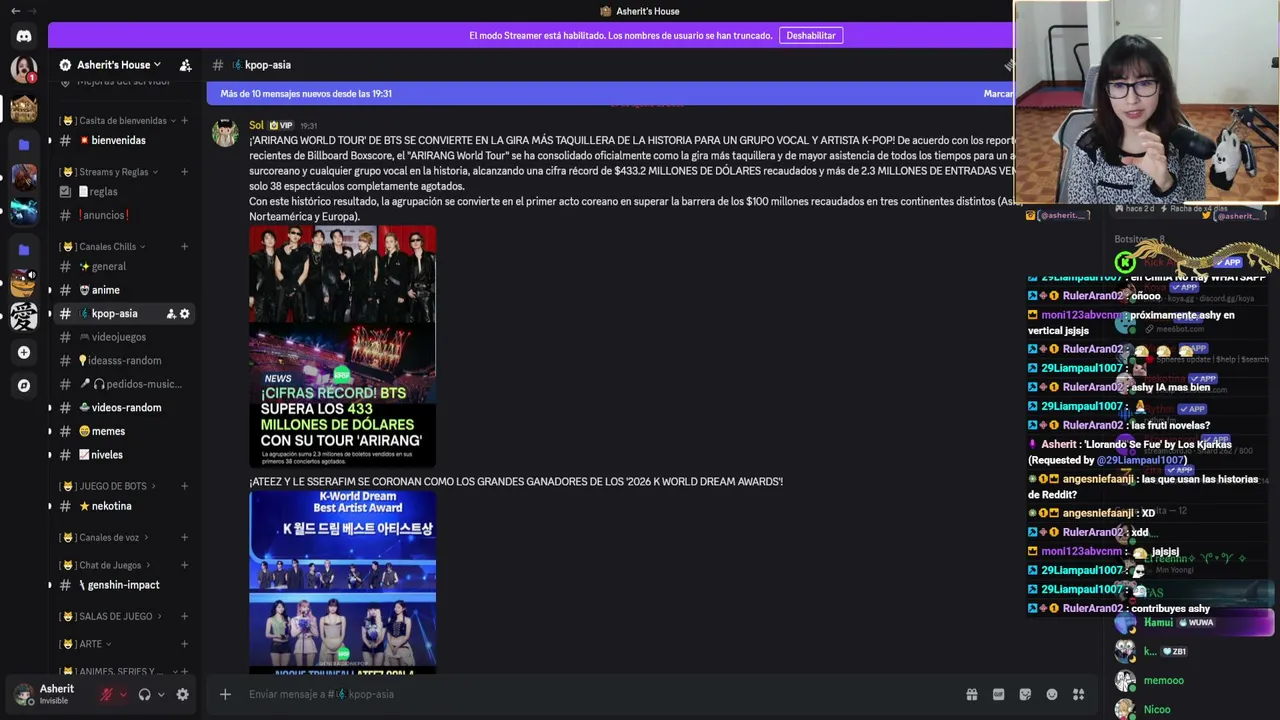Open Discover servers compass icon

[24, 385]
